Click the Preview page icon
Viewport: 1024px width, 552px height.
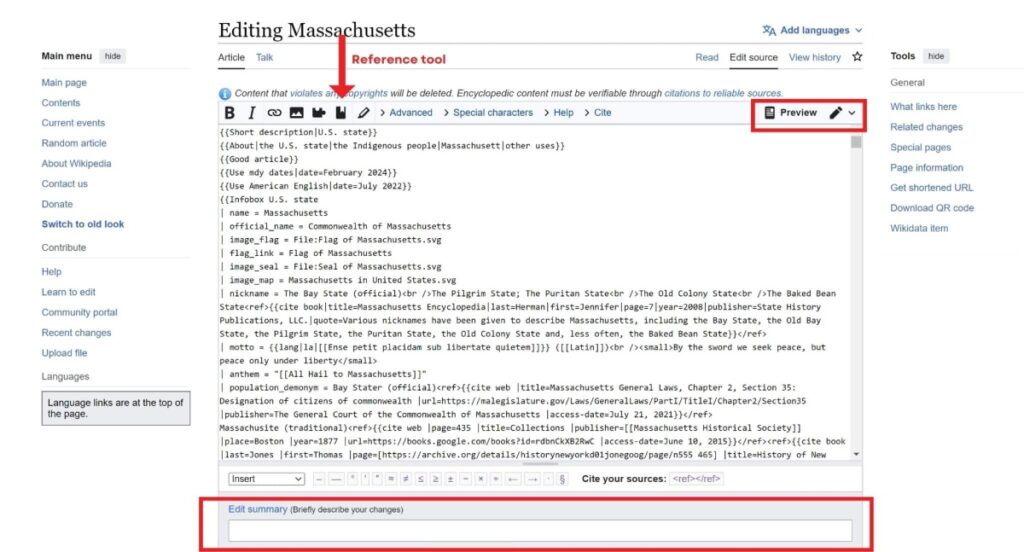[x=769, y=112]
